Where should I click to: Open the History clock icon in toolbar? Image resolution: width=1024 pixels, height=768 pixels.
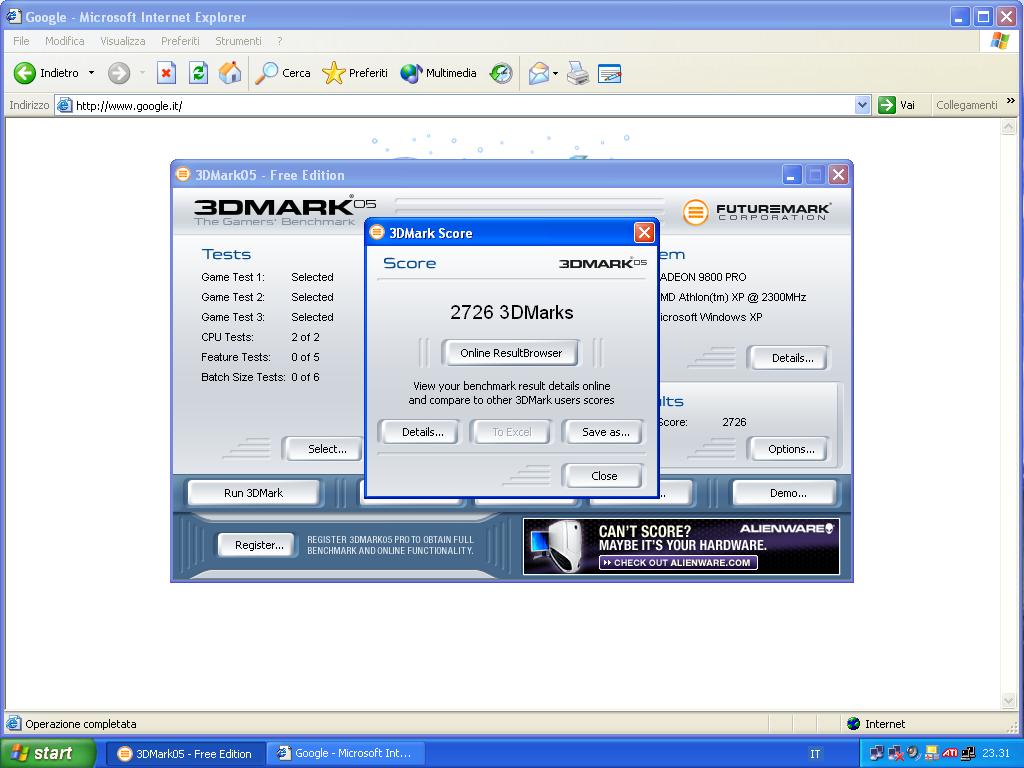tap(501, 73)
